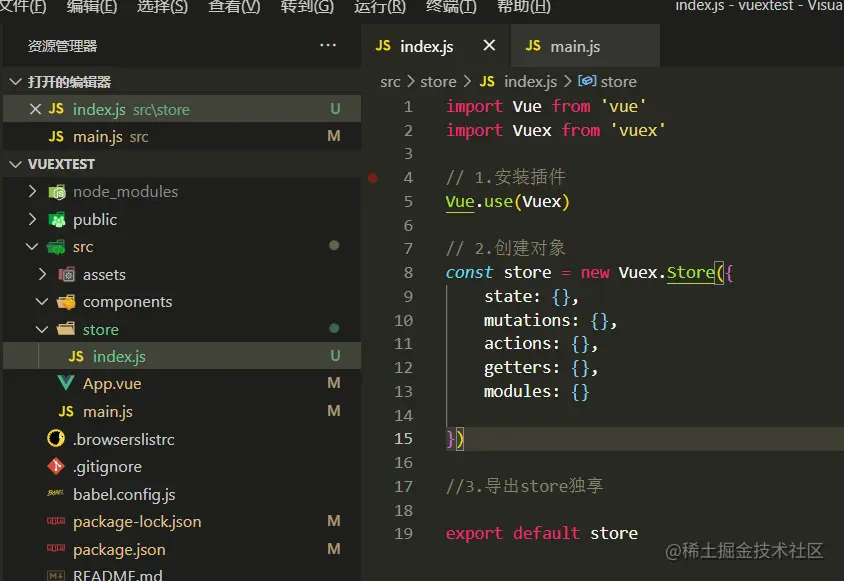
Task: Open the 转到(G) menu
Action: [x=307, y=5]
